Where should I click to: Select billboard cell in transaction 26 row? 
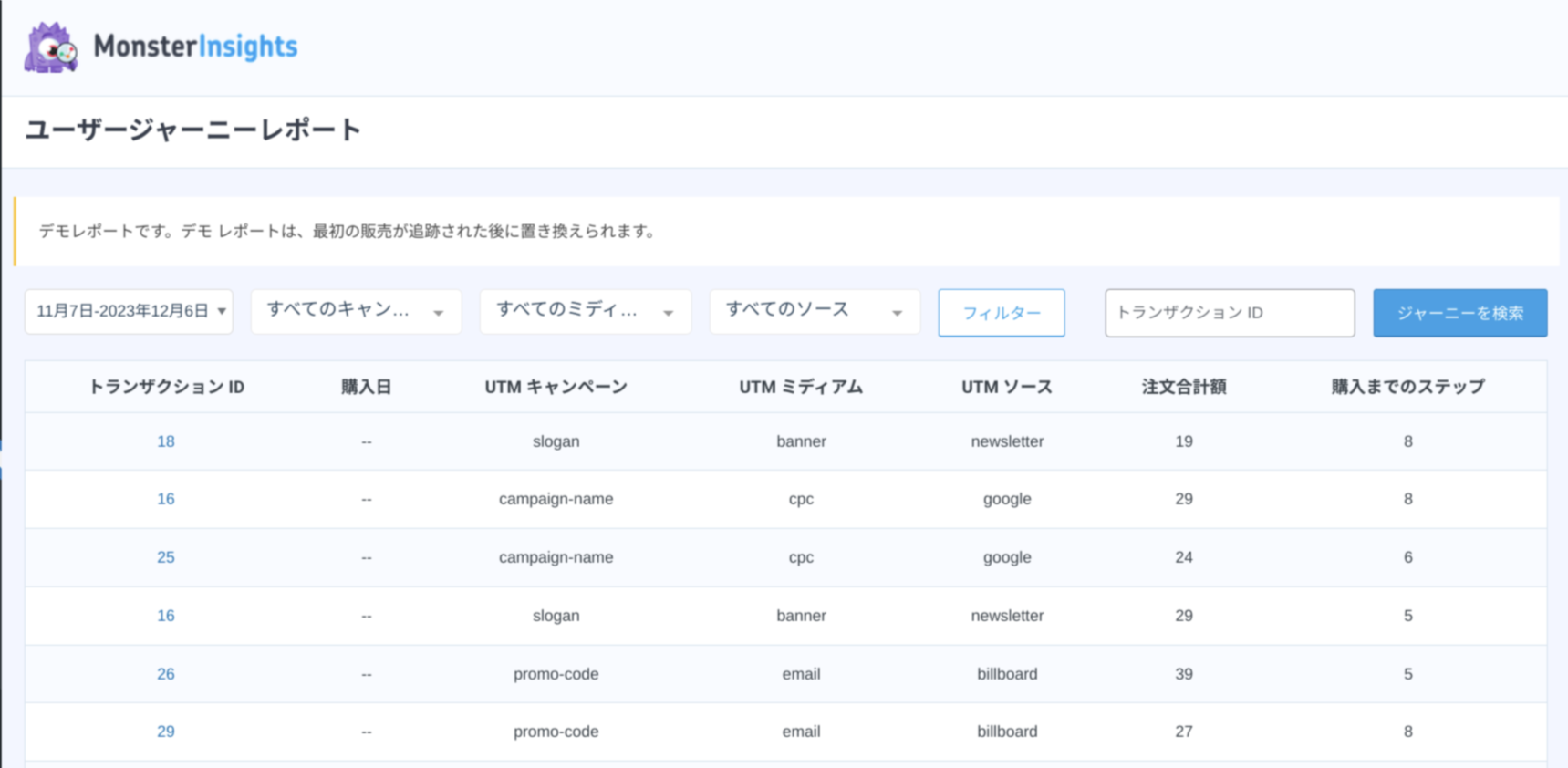point(1007,674)
